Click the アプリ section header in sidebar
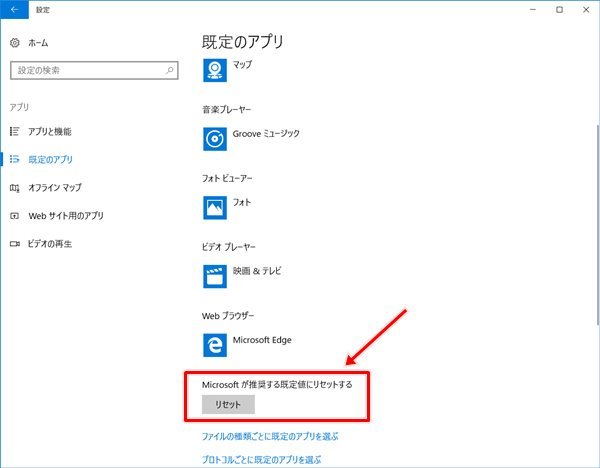600x468 pixels. click(x=19, y=107)
